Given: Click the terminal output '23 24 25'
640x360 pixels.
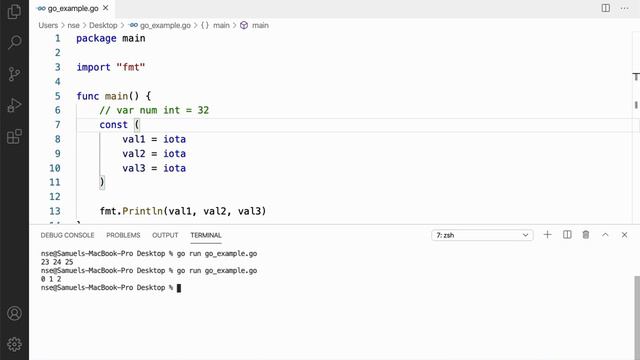Looking at the screenshot, I should point(57,262).
